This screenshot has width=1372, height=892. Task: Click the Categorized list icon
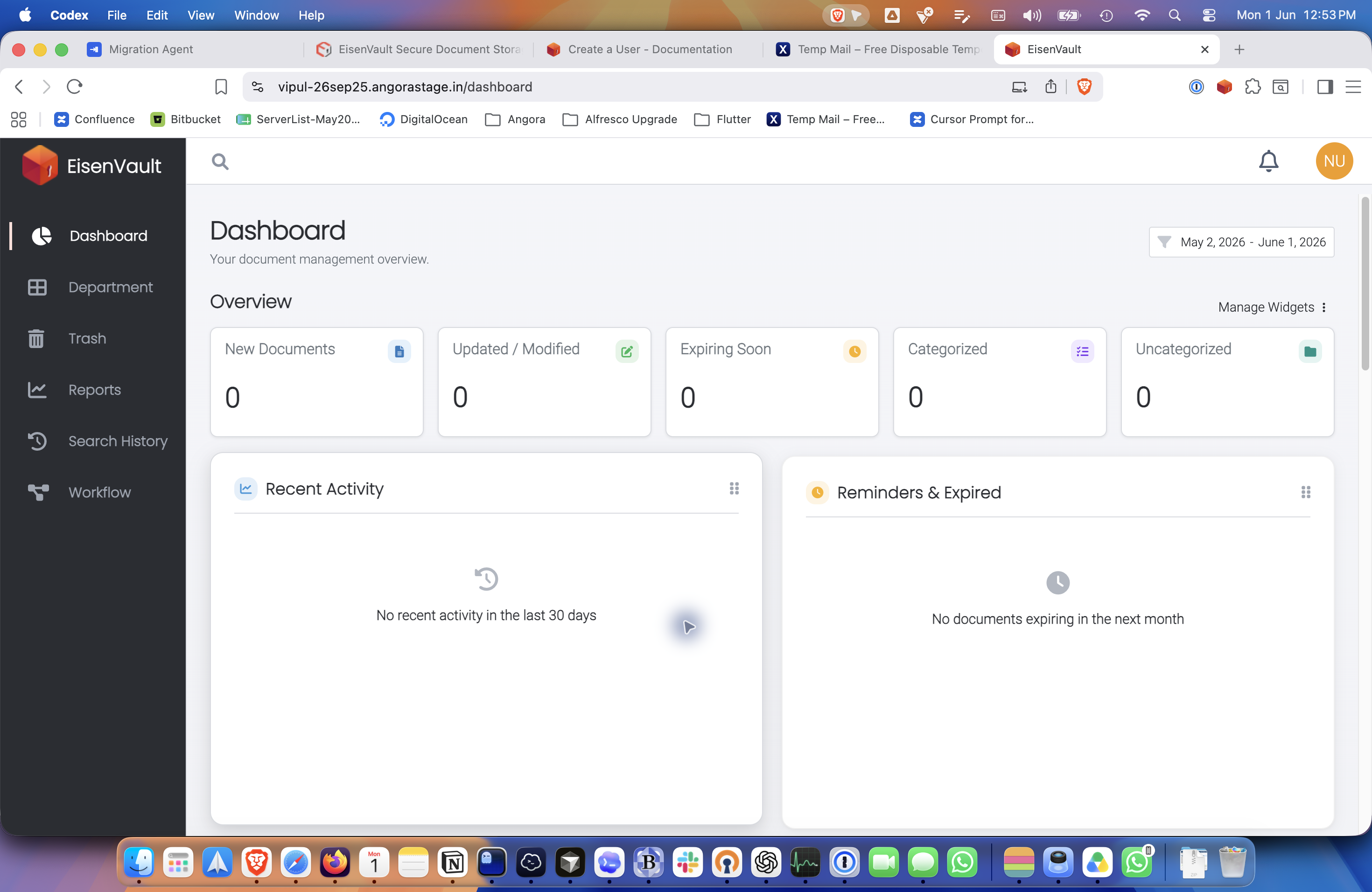(1082, 351)
